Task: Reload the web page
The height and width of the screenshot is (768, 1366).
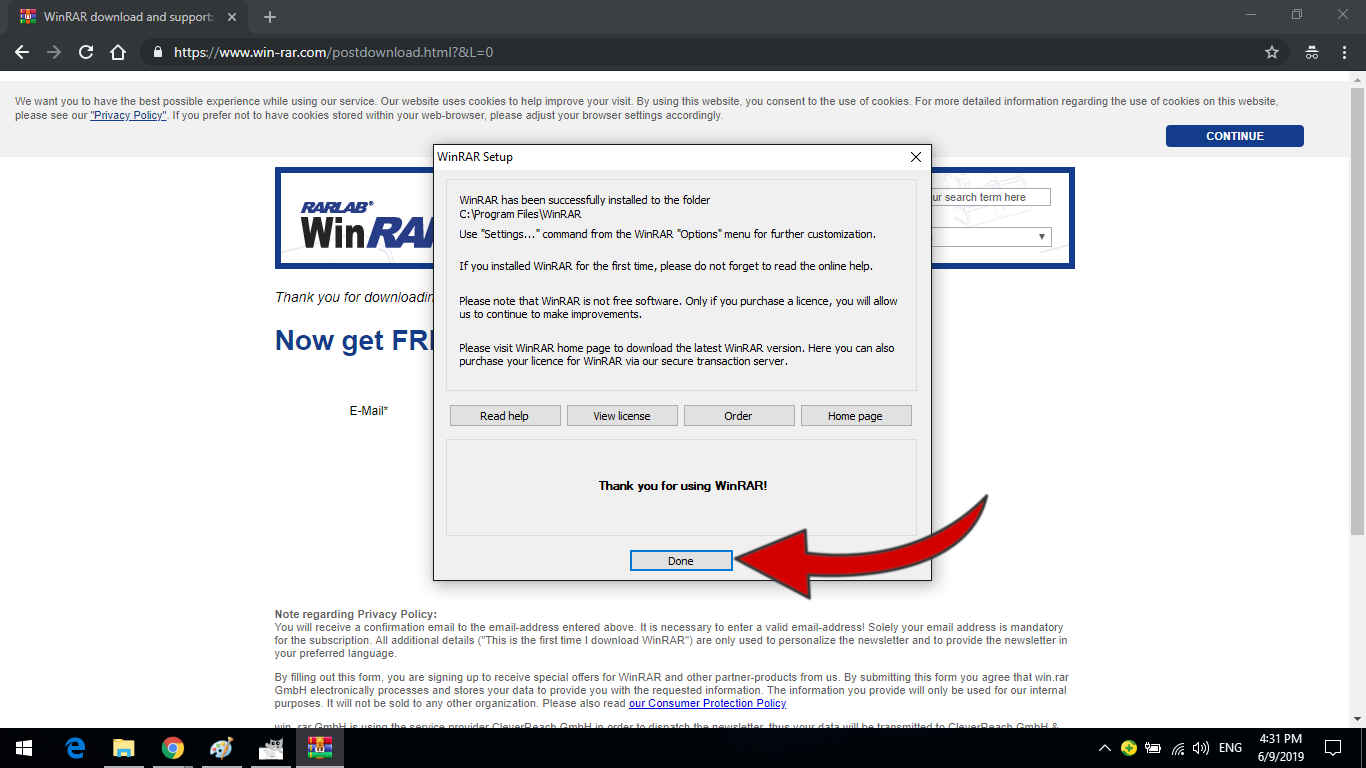Action: coord(86,52)
